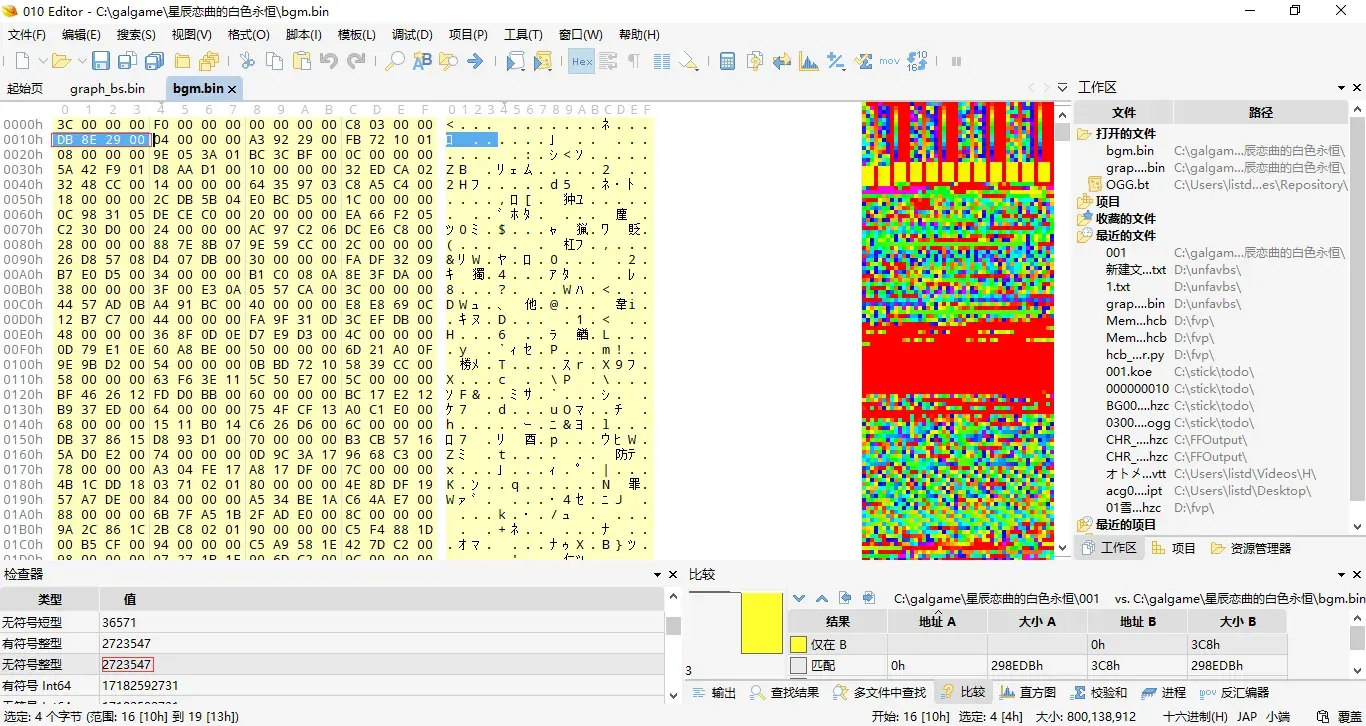
Task: Click the yellow 仅在 B color swatch
Action: pos(798,645)
